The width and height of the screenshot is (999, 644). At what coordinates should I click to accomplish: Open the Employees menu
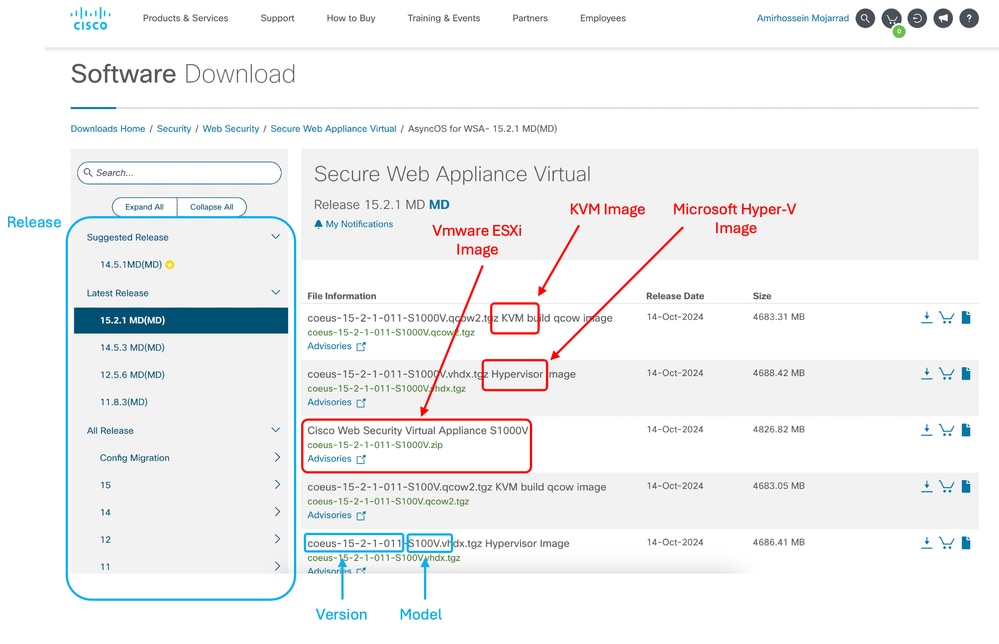coord(603,18)
